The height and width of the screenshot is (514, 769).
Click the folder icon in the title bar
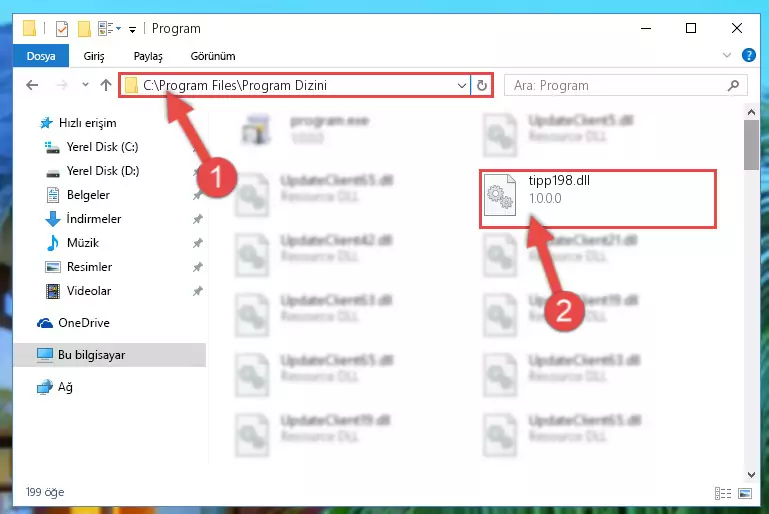[x=29, y=29]
